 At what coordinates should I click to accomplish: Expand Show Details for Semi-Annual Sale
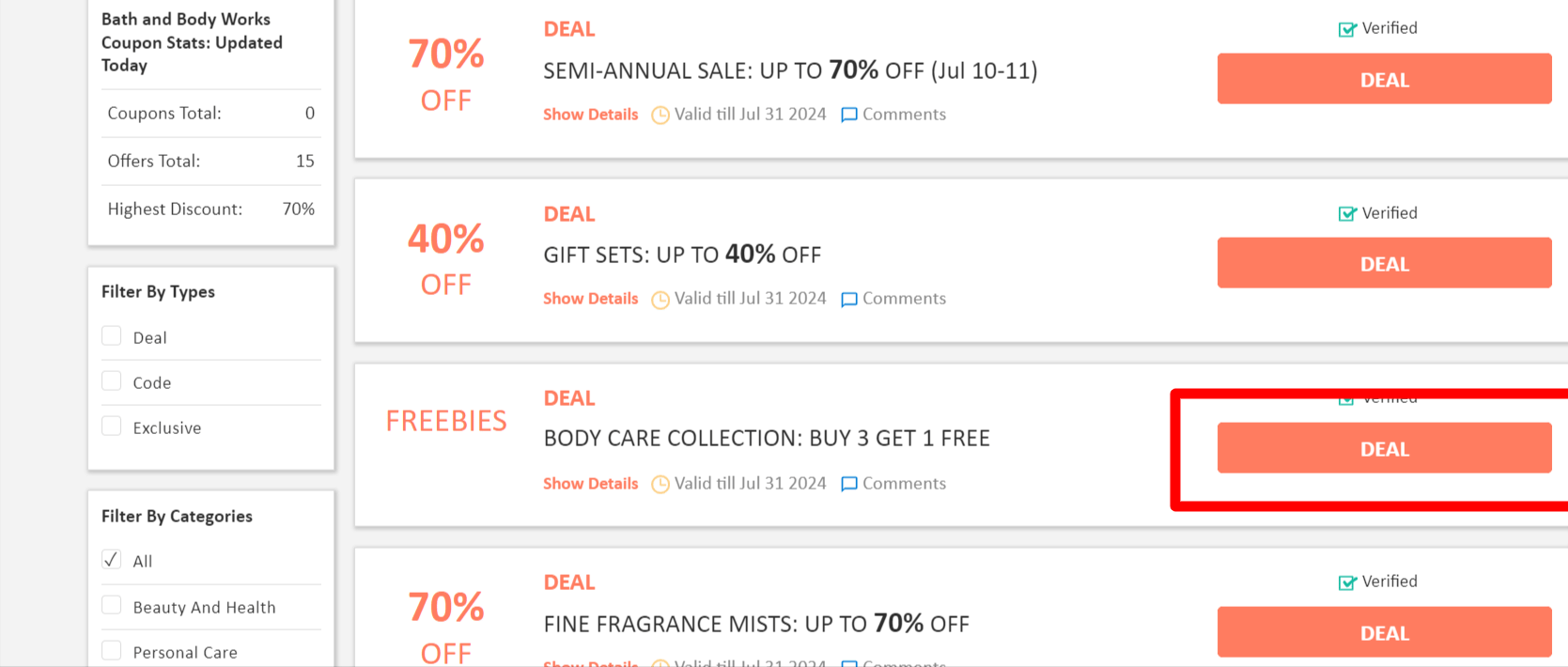[590, 115]
